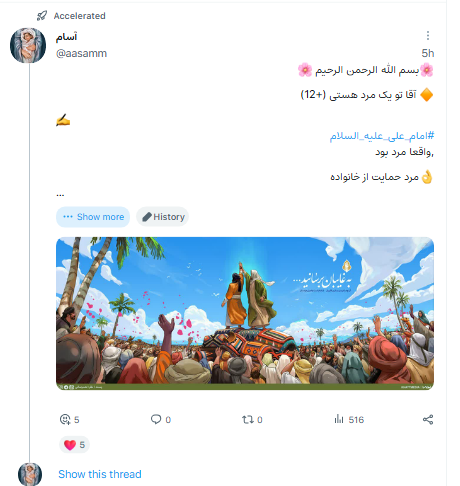Click the repost arrows icon
The height and width of the screenshot is (486, 460).
248,419
